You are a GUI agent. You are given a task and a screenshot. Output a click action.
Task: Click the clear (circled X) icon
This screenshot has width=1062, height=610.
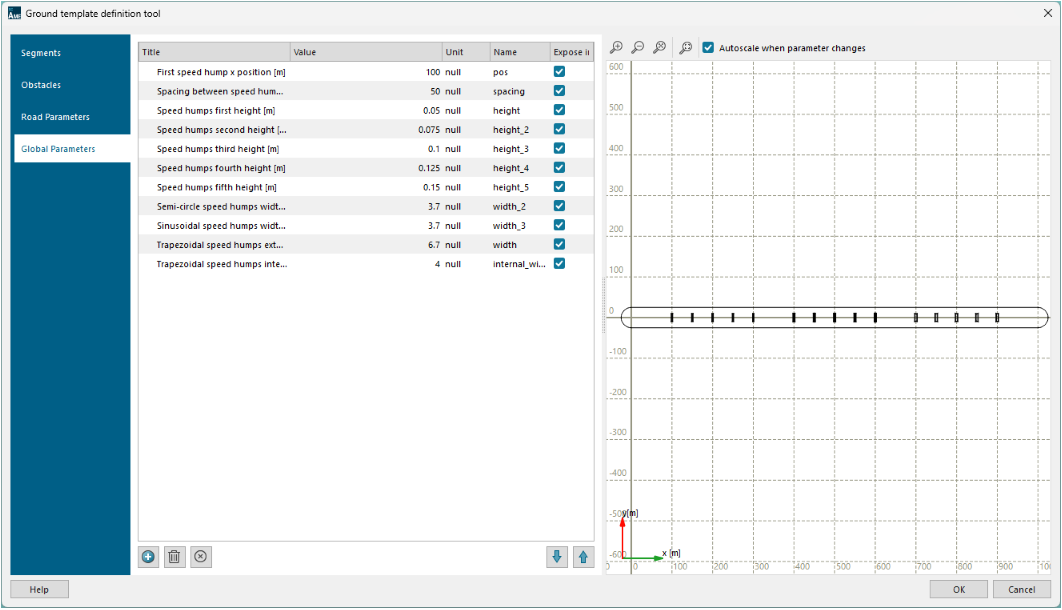(200, 557)
